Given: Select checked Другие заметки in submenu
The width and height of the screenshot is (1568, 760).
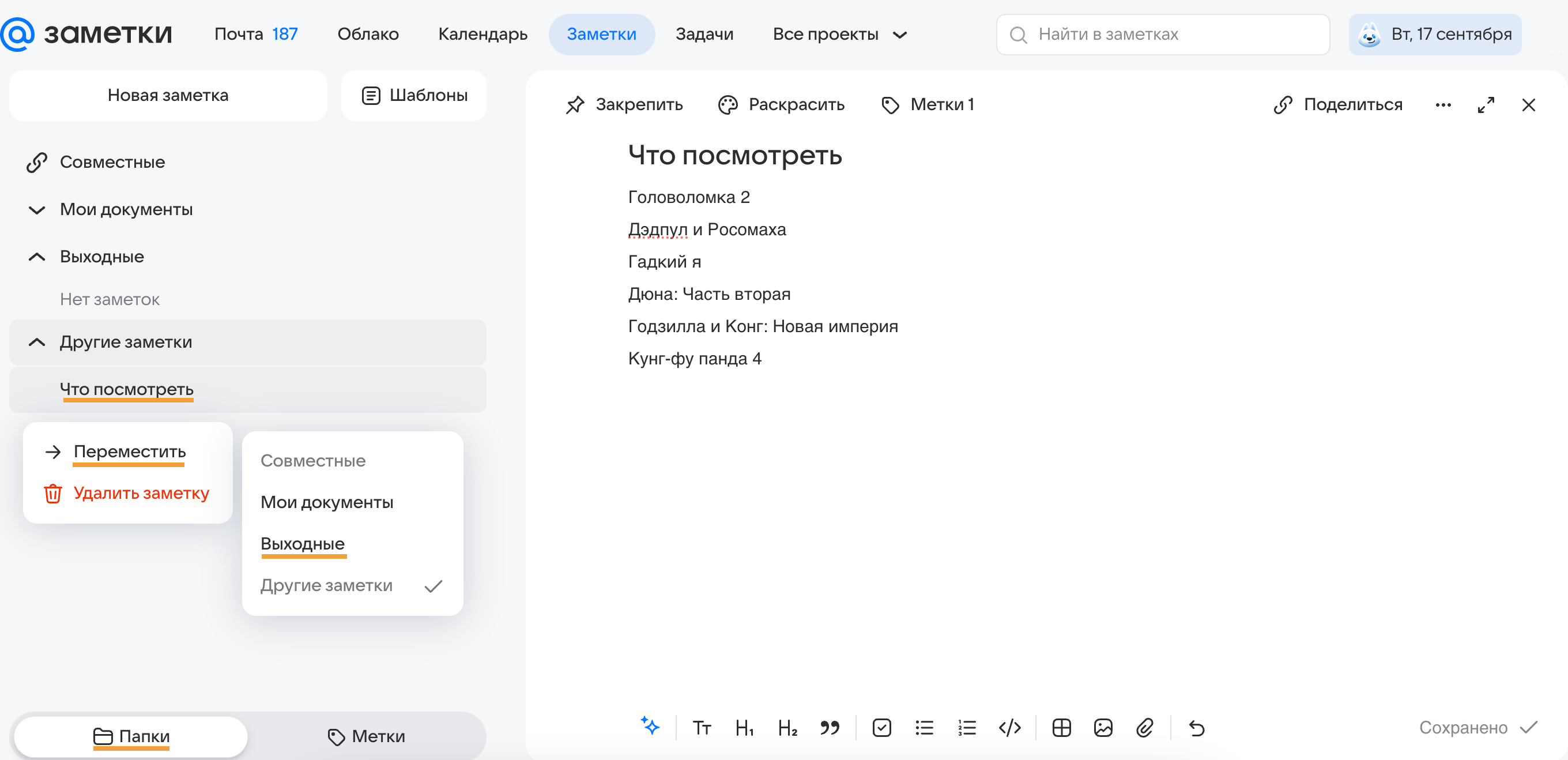Looking at the screenshot, I should click(352, 586).
